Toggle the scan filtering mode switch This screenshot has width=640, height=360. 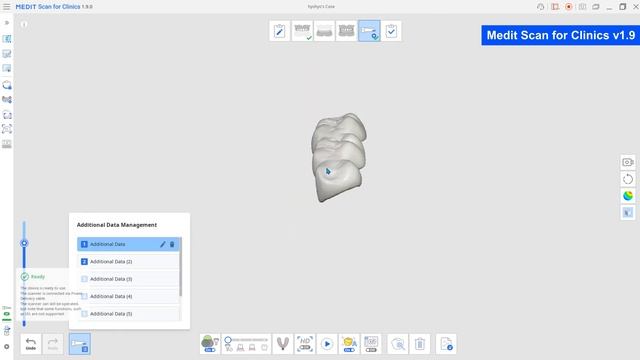click(210, 350)
